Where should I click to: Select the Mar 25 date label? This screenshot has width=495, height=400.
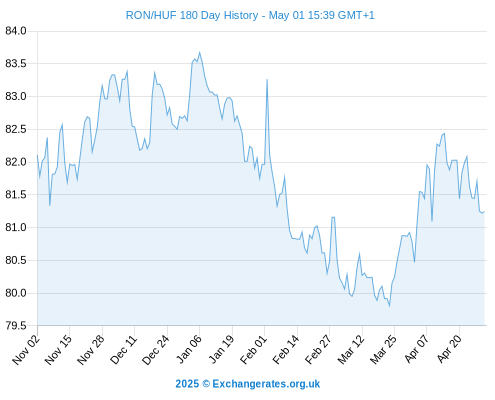tap(383, 349)
